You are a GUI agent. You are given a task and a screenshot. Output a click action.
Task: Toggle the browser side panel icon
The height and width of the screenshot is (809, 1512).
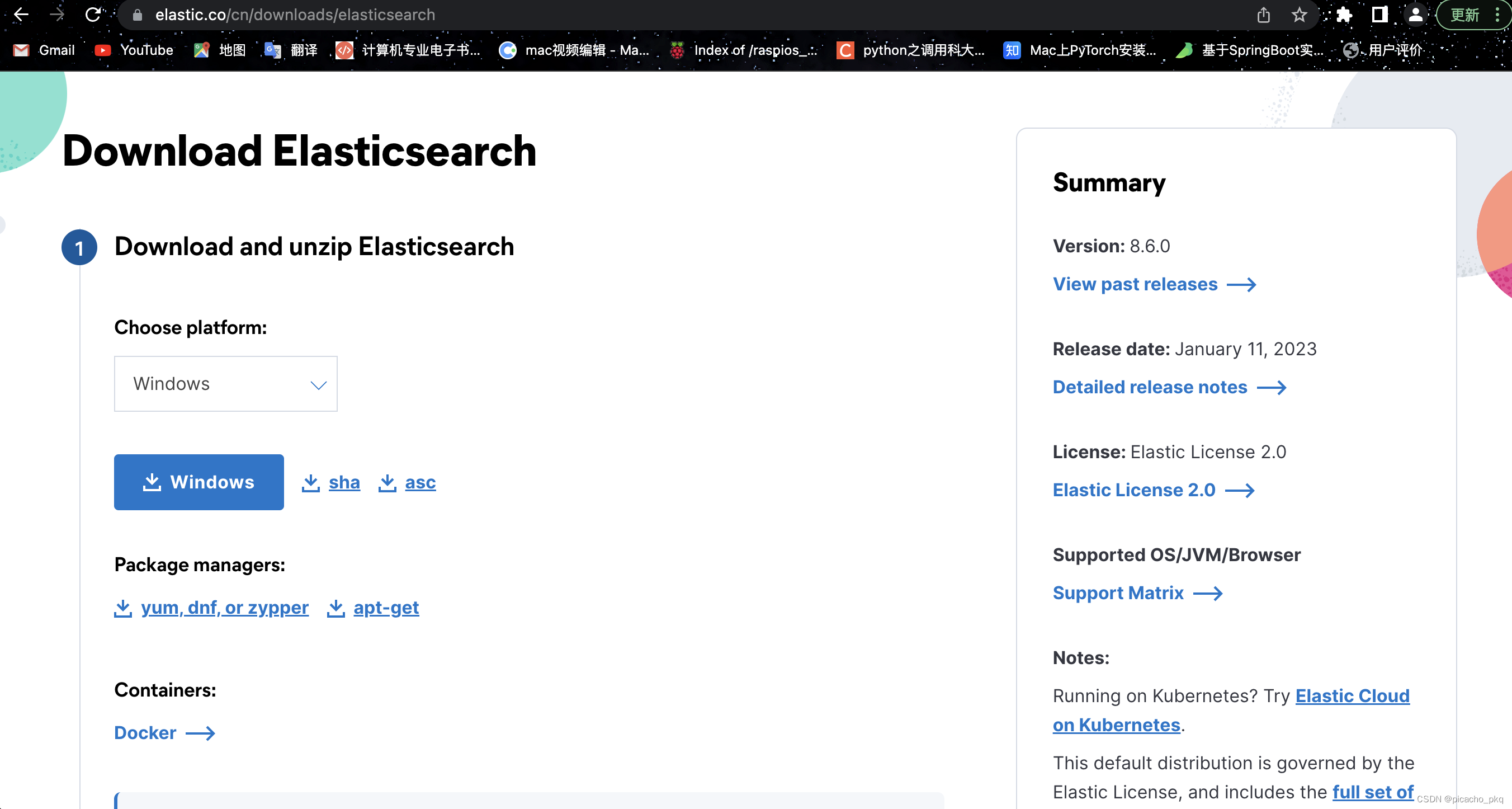click(1379, 15)
